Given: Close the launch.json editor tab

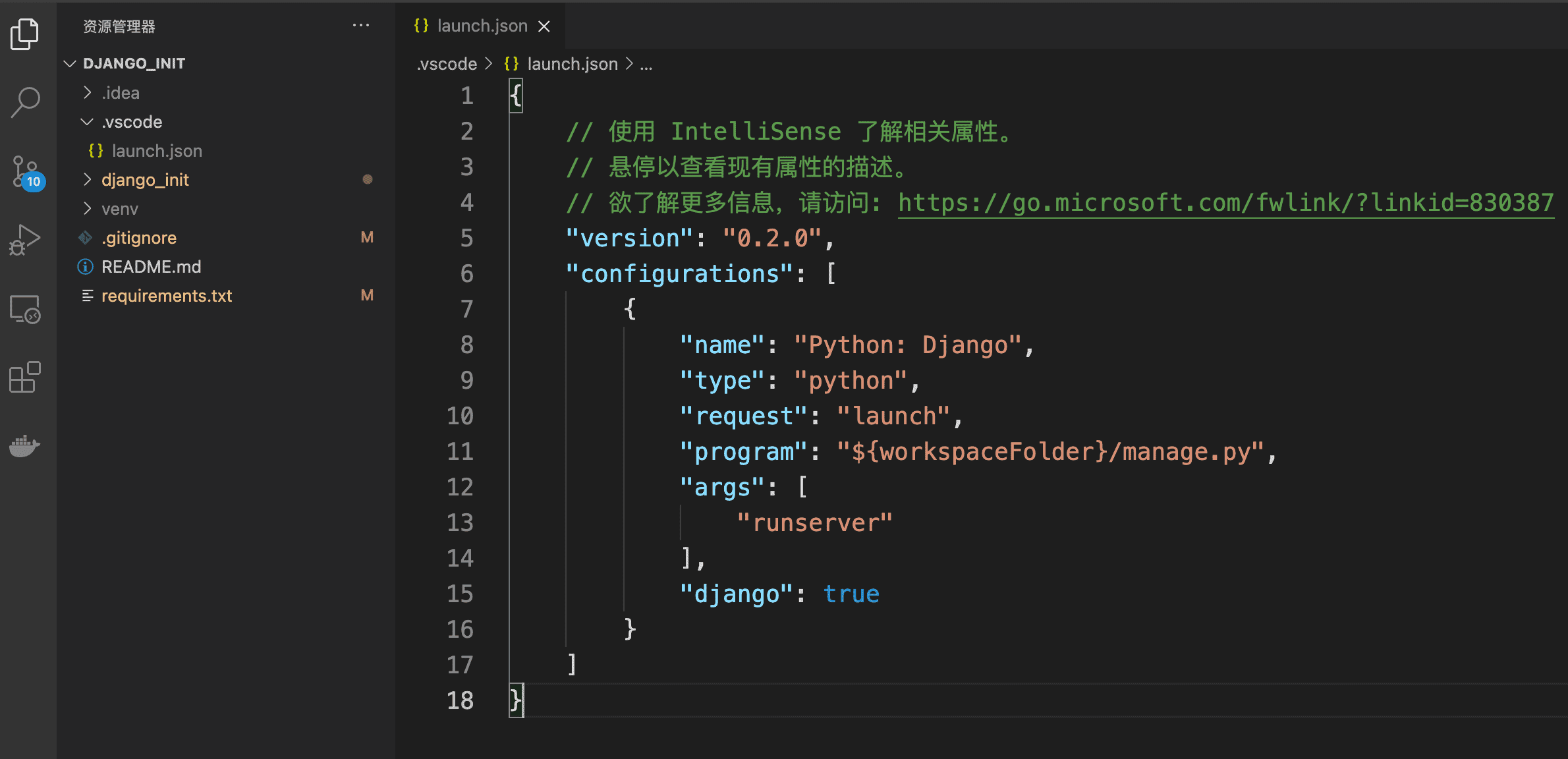Looking at the screenshot, I should coord(544,26).
